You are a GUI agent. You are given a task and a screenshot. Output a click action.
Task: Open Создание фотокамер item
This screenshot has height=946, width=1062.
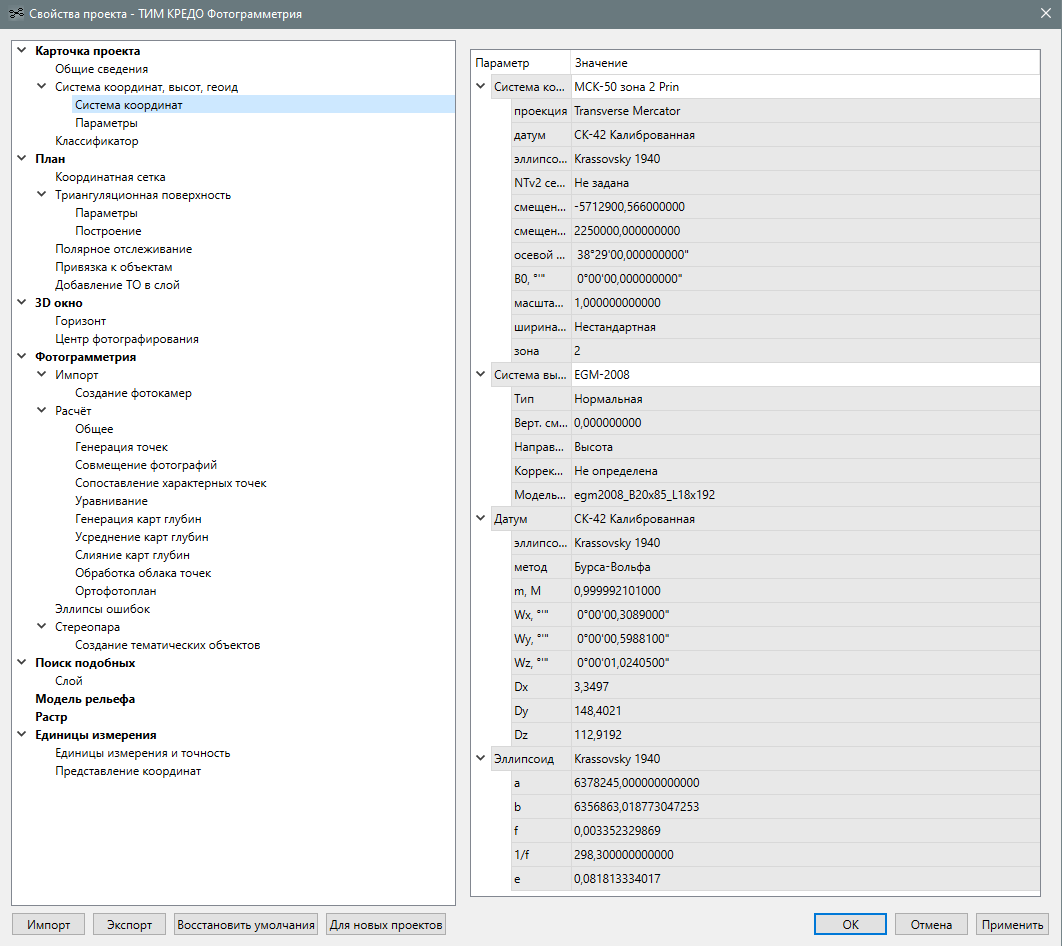133,393
